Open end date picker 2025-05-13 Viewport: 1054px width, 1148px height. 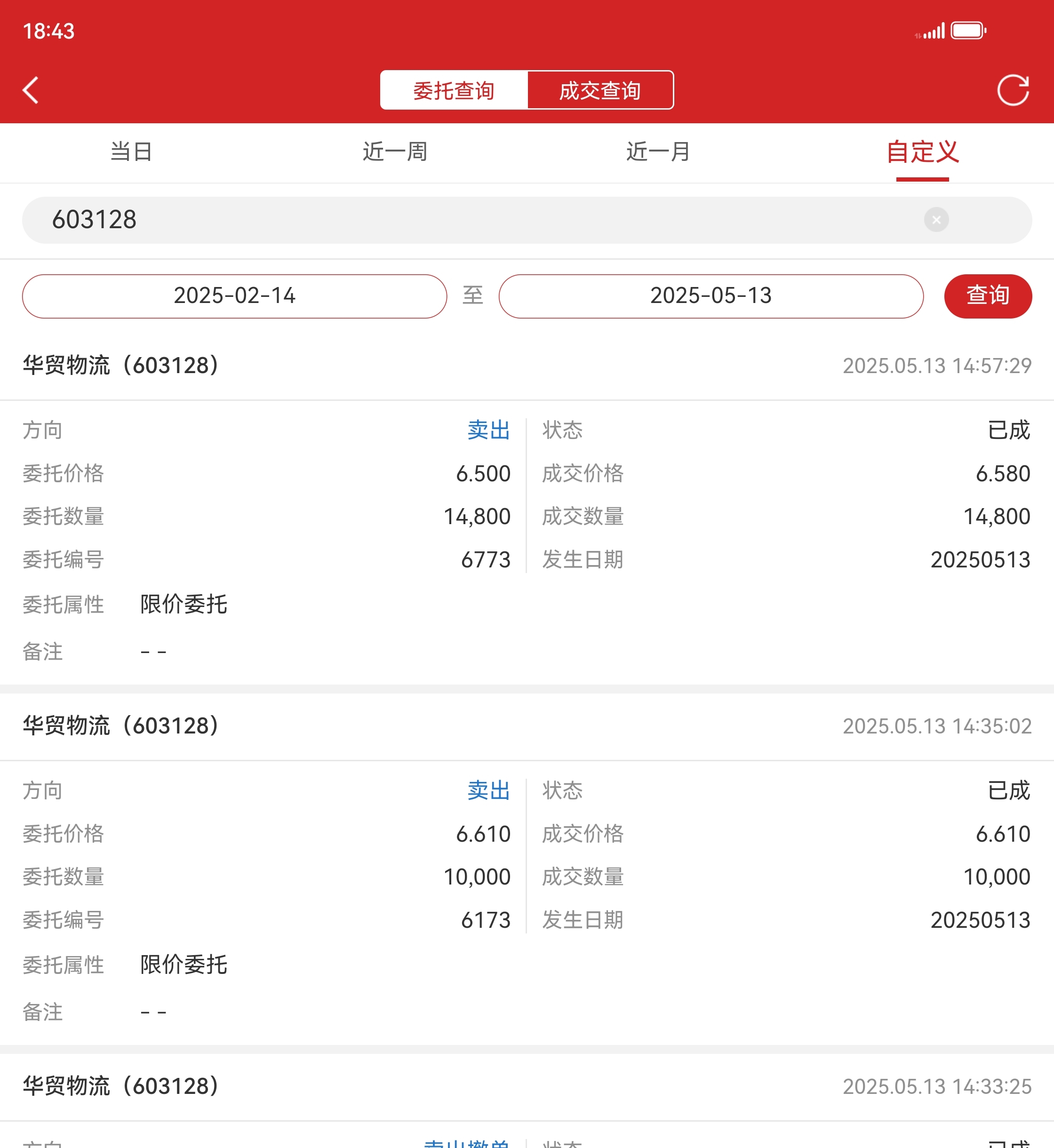click(711, 296)
